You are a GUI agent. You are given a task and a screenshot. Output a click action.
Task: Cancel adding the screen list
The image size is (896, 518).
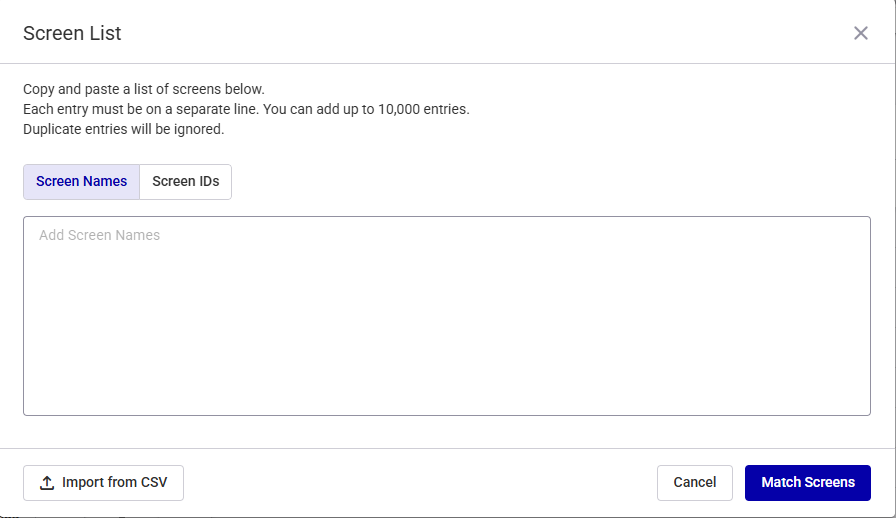tap(694, 483)
